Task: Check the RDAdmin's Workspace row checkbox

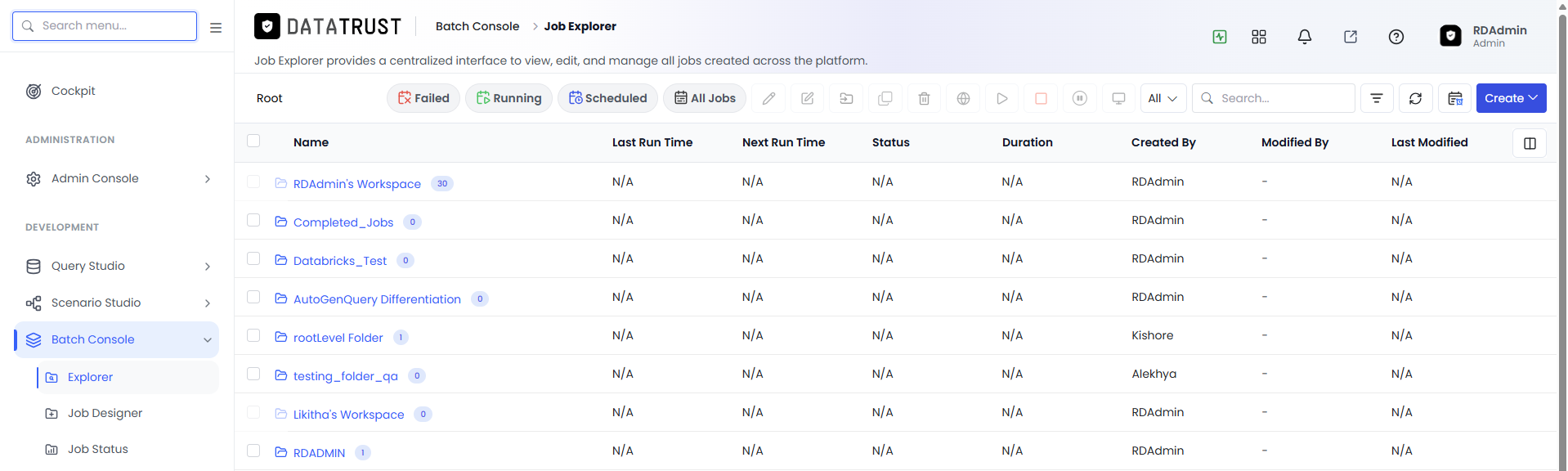Action: point(253,182)
